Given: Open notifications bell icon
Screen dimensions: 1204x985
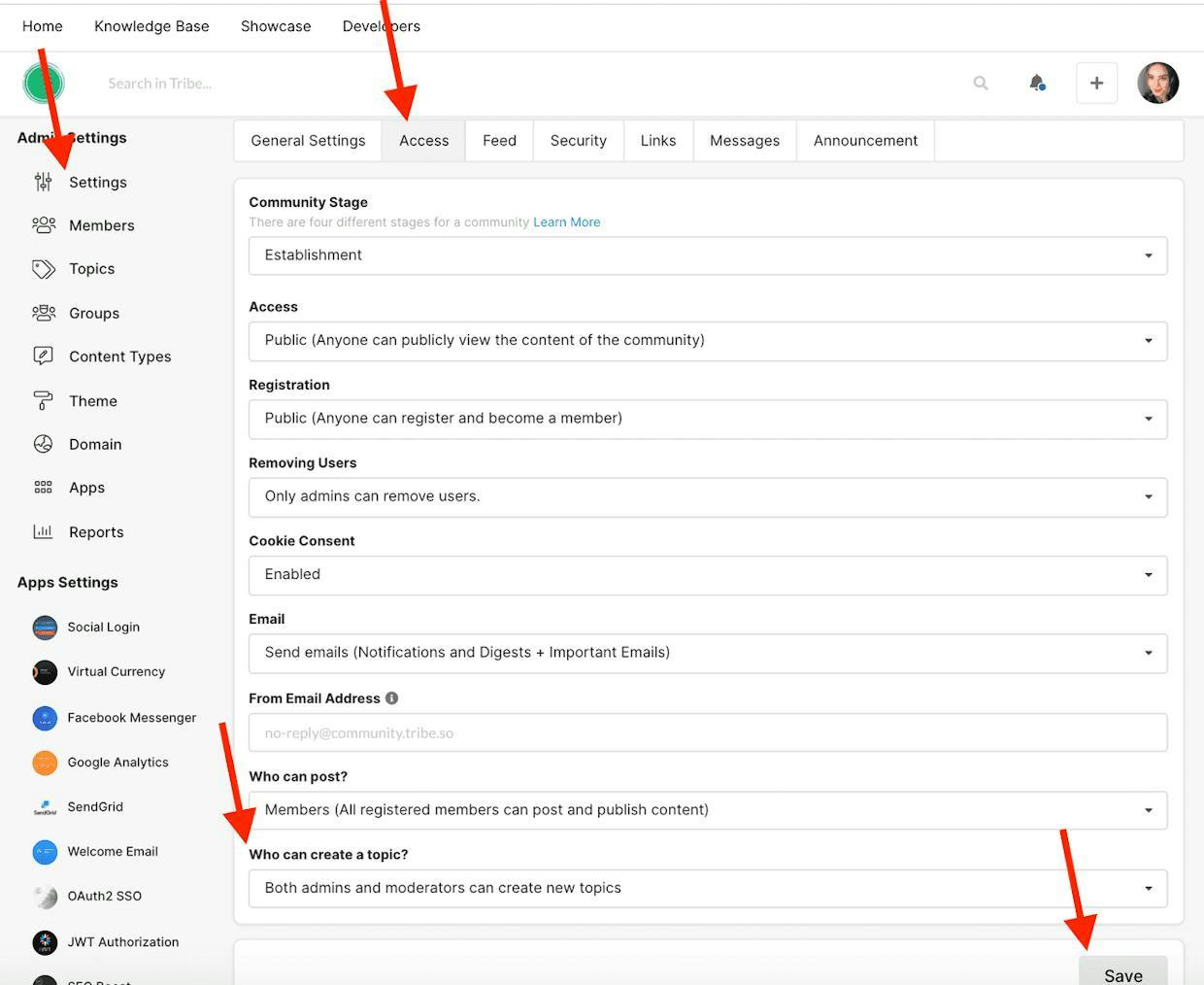Looking at the screenshot, I should [1037, 83].
